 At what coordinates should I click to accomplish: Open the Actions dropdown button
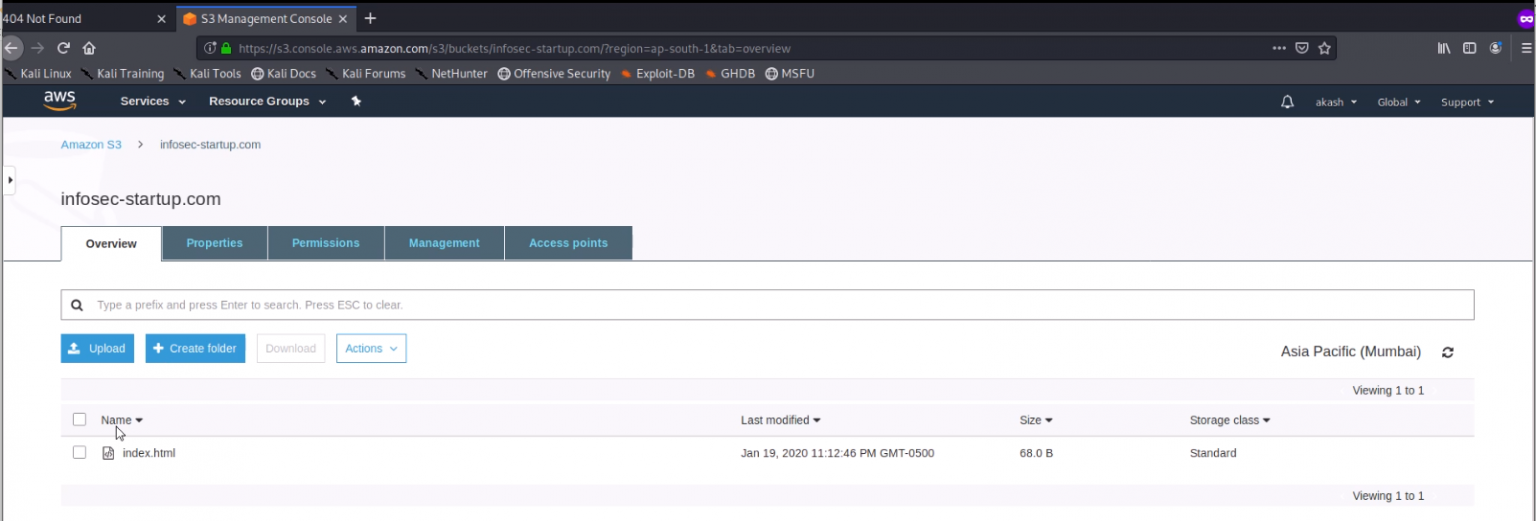pyautogui.click(x=371, y=348)
